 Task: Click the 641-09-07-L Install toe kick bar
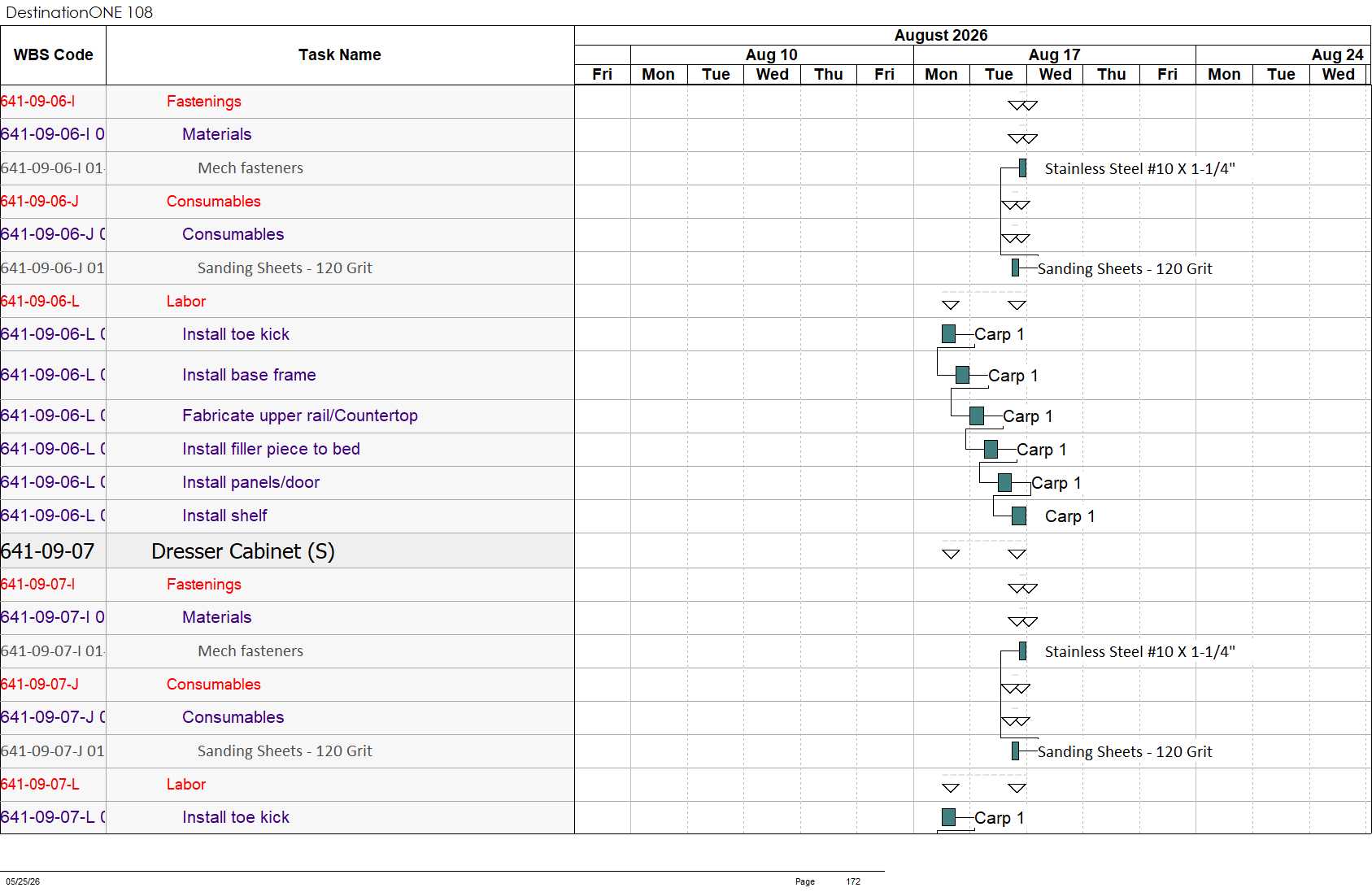[x=948, y=817]
